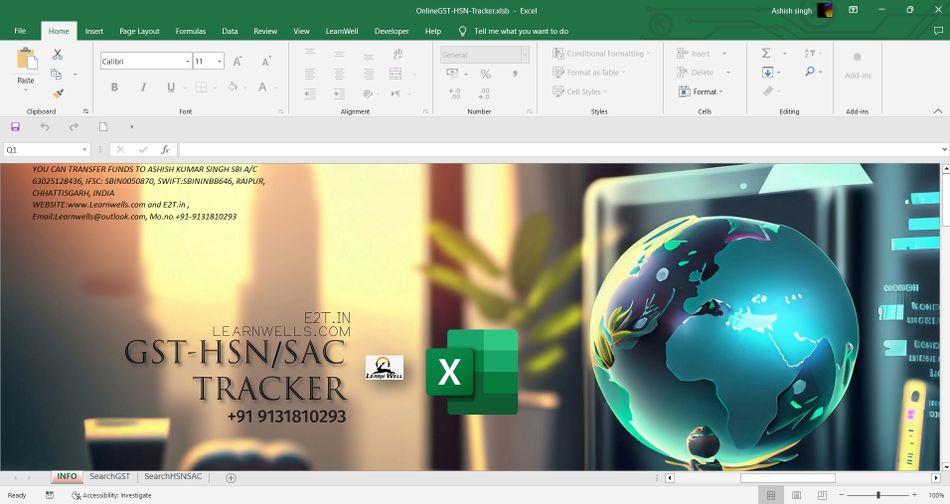Toggle Align Right in Alignment group
The width and height of the screenshot is (950, 504).
coord(368,74)
